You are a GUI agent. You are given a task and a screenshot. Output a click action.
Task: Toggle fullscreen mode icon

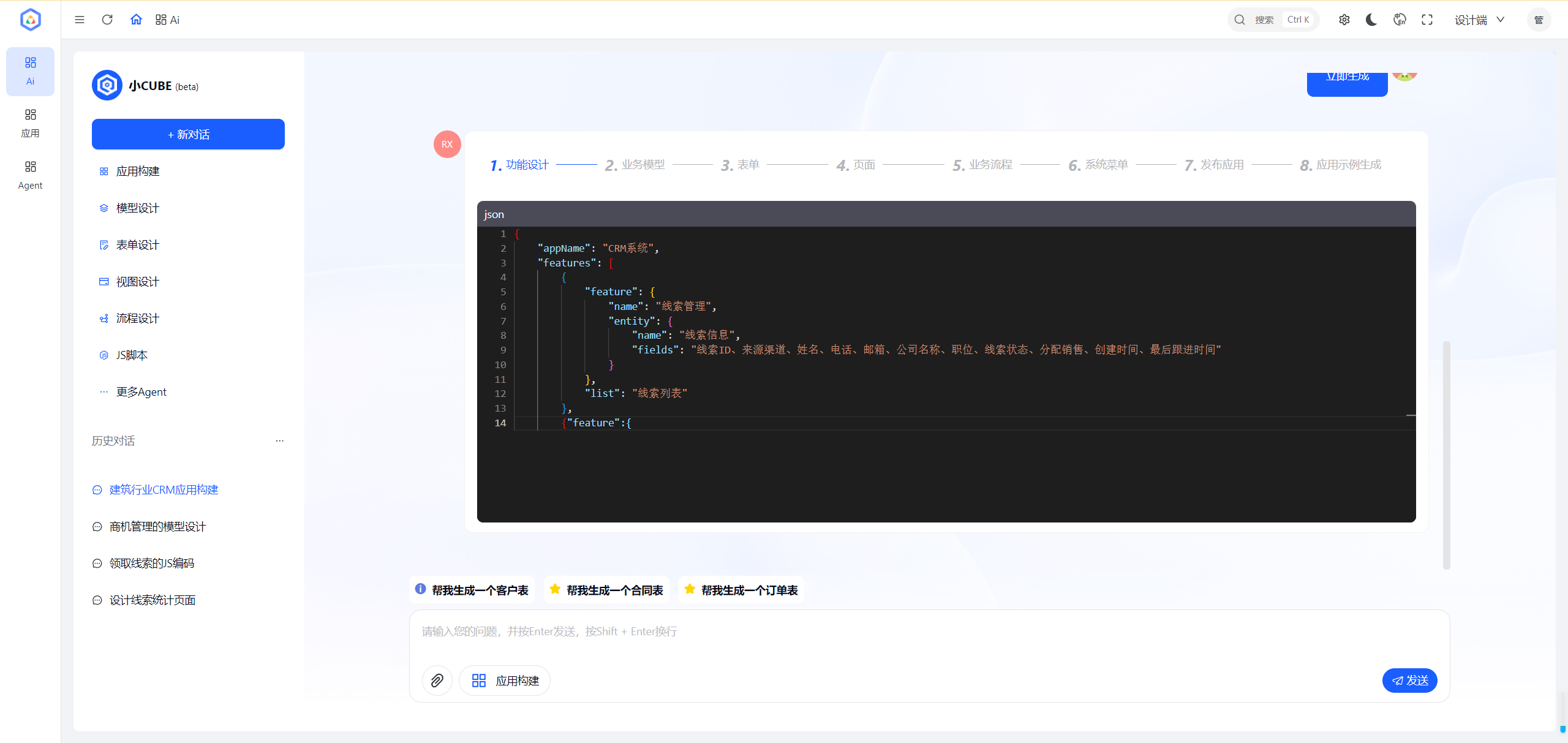pos(1427,20)
